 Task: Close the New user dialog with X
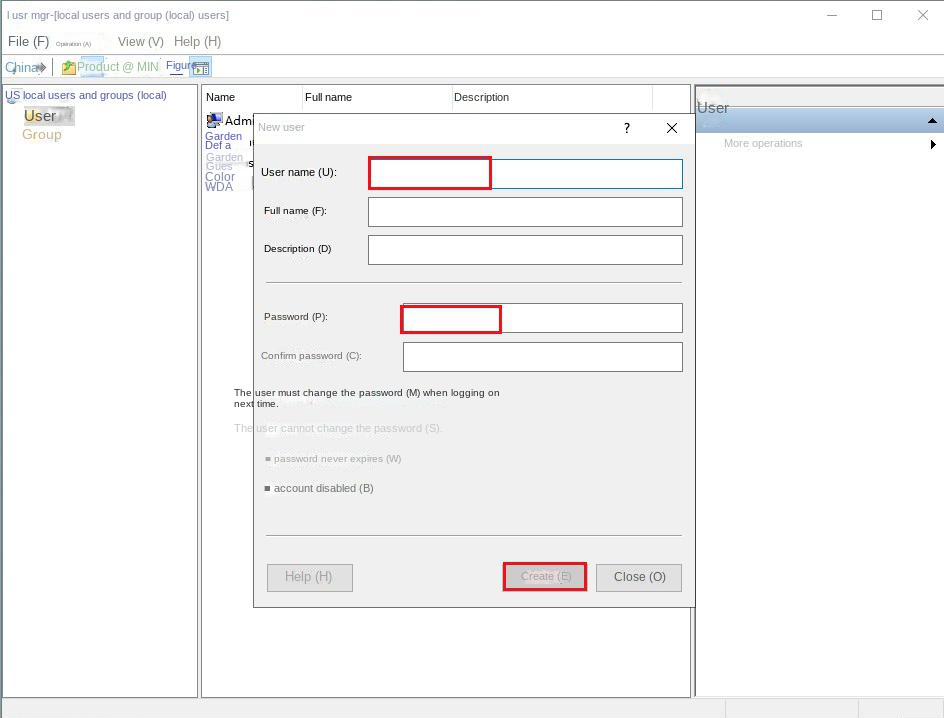672,128
